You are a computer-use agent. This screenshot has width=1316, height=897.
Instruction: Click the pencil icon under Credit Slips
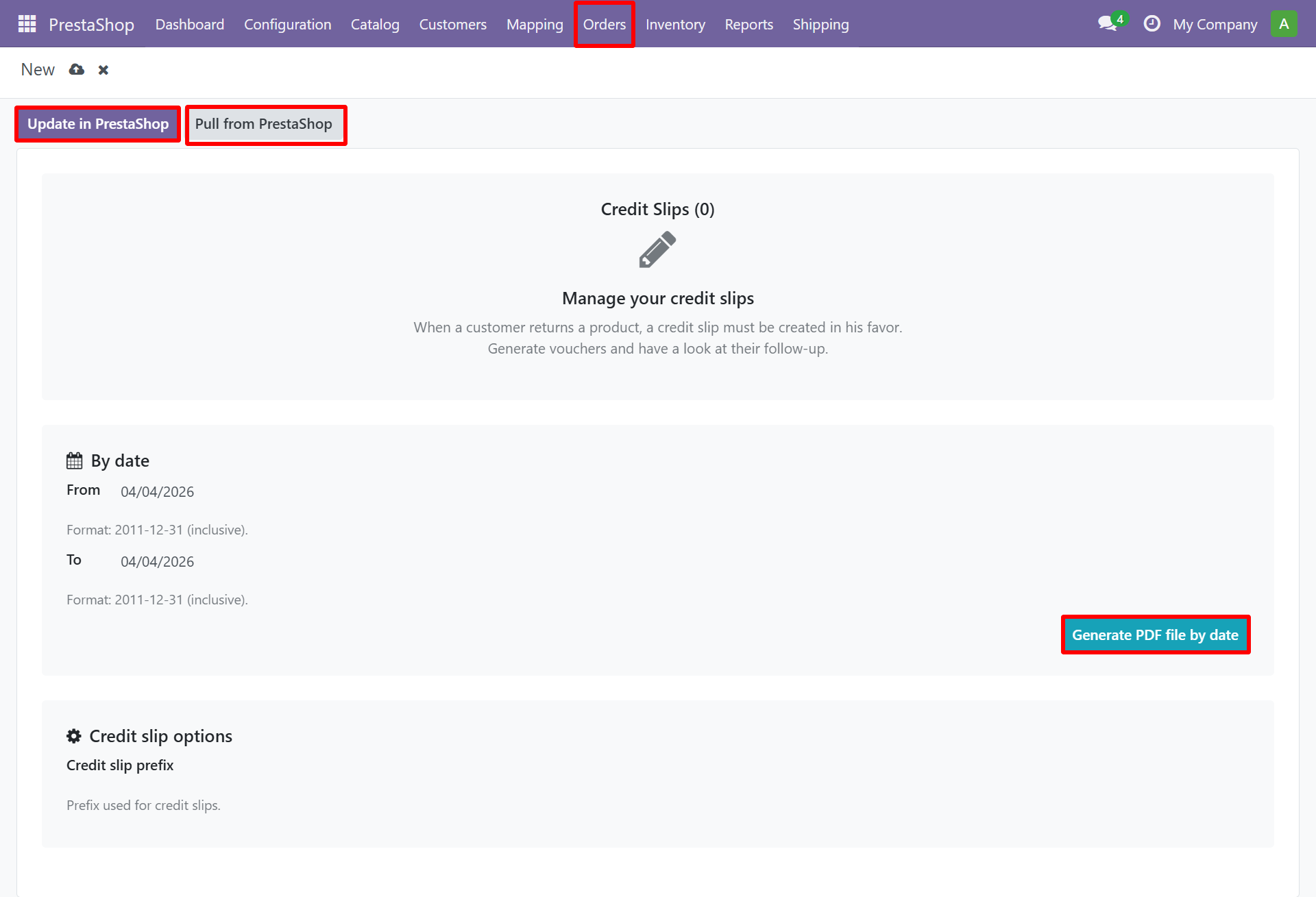click(657, 249)
